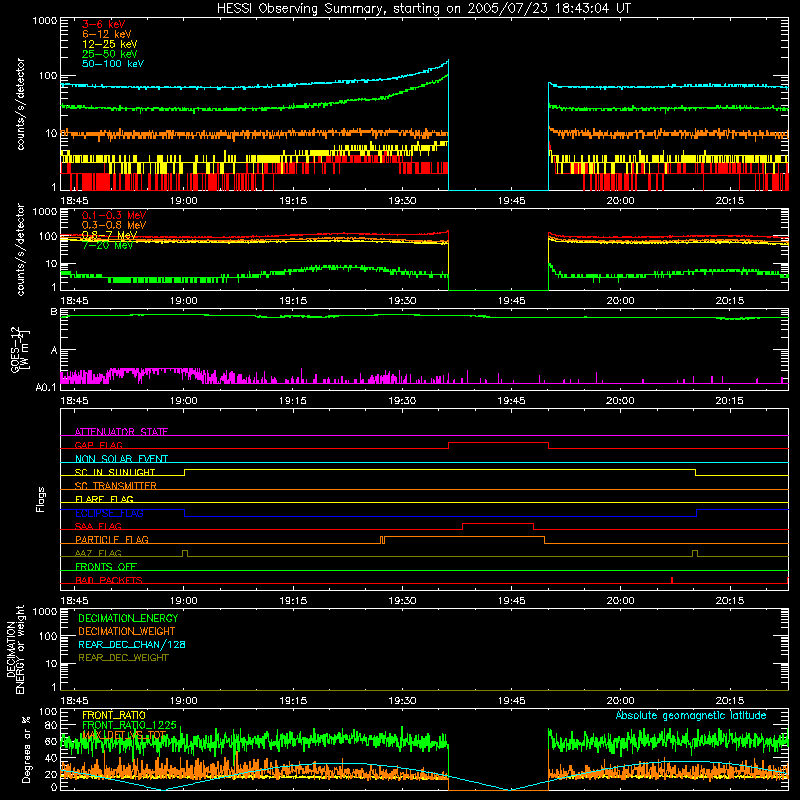Select the '6-12 keV' legend label
The image size is (800, 800).
tap(107, 34)
